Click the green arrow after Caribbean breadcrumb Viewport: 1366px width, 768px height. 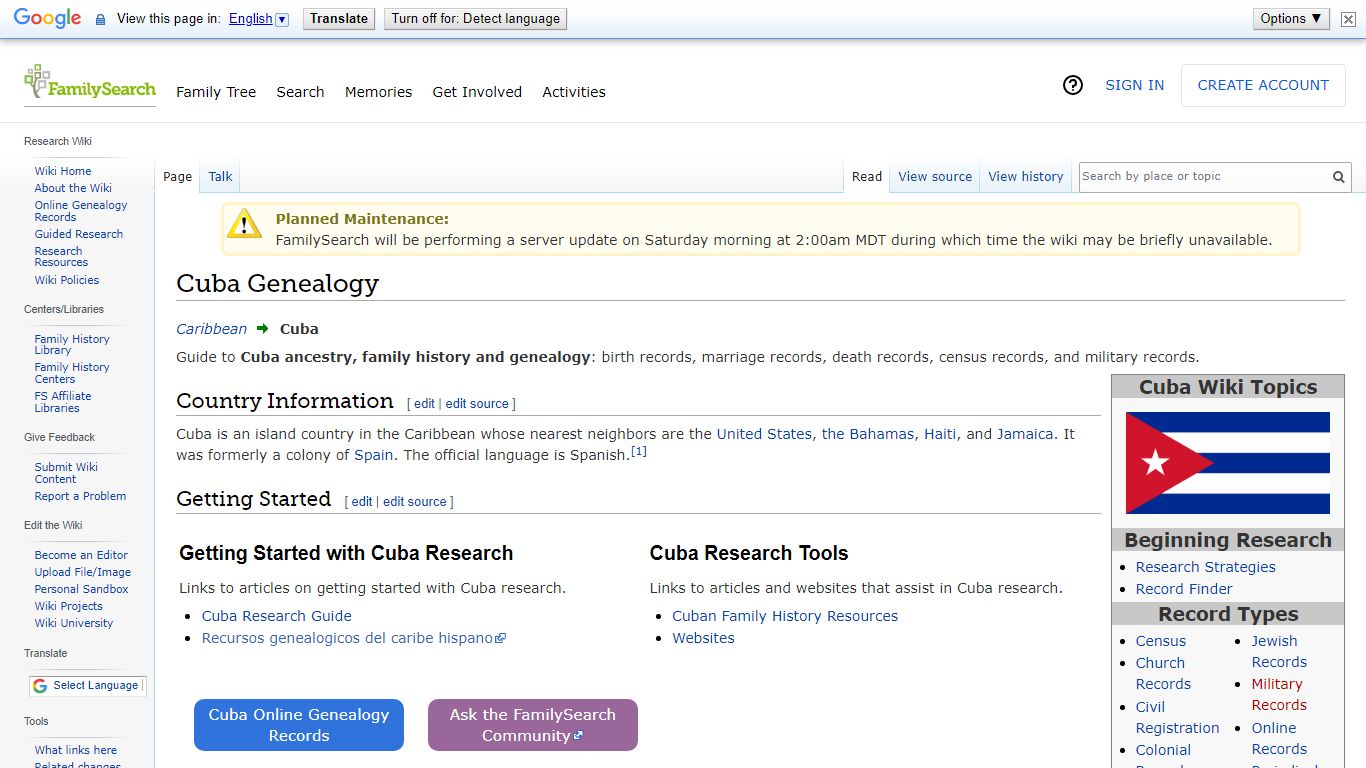pos(263,328)
